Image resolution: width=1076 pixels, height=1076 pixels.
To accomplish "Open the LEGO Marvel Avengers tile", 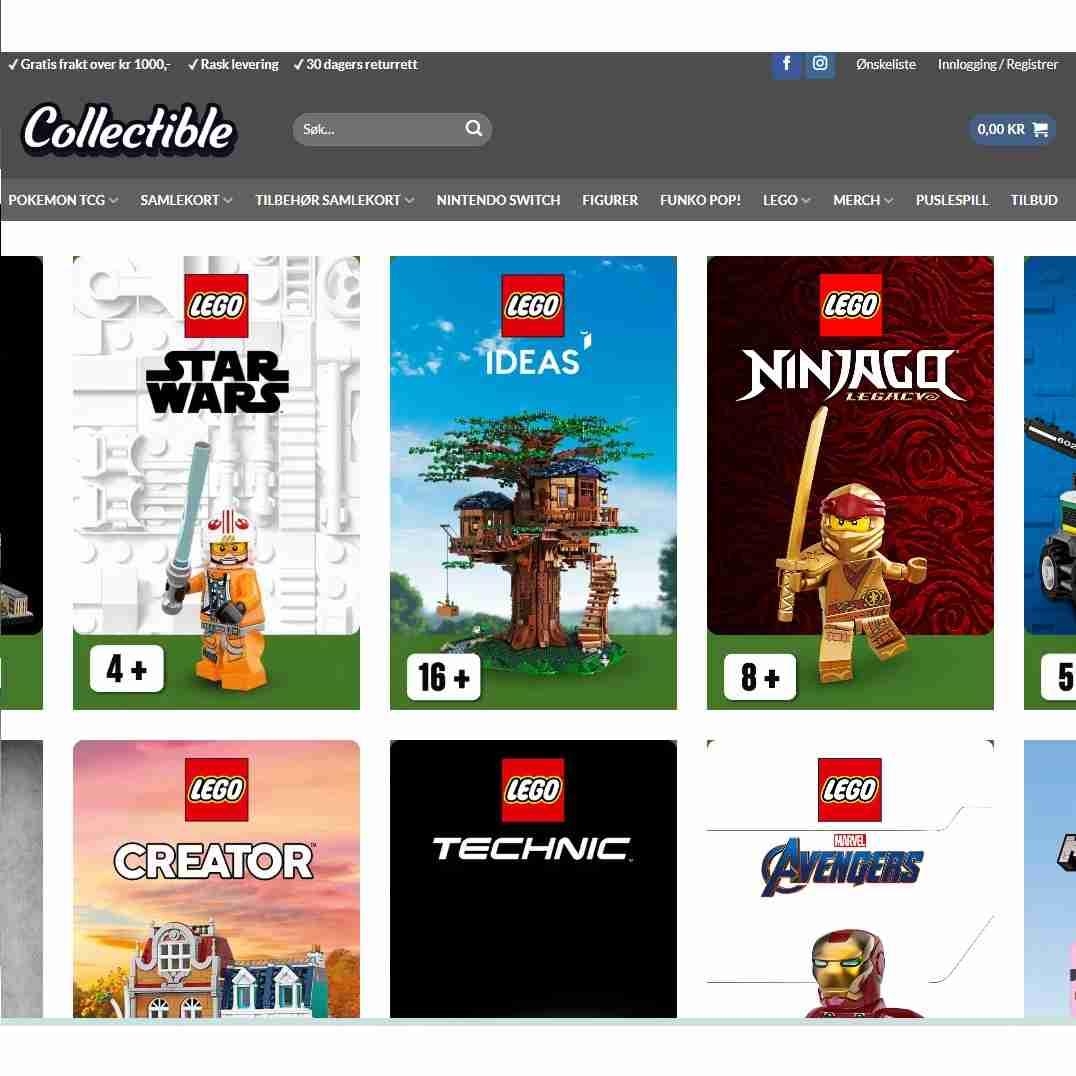I will pos(850,878).
